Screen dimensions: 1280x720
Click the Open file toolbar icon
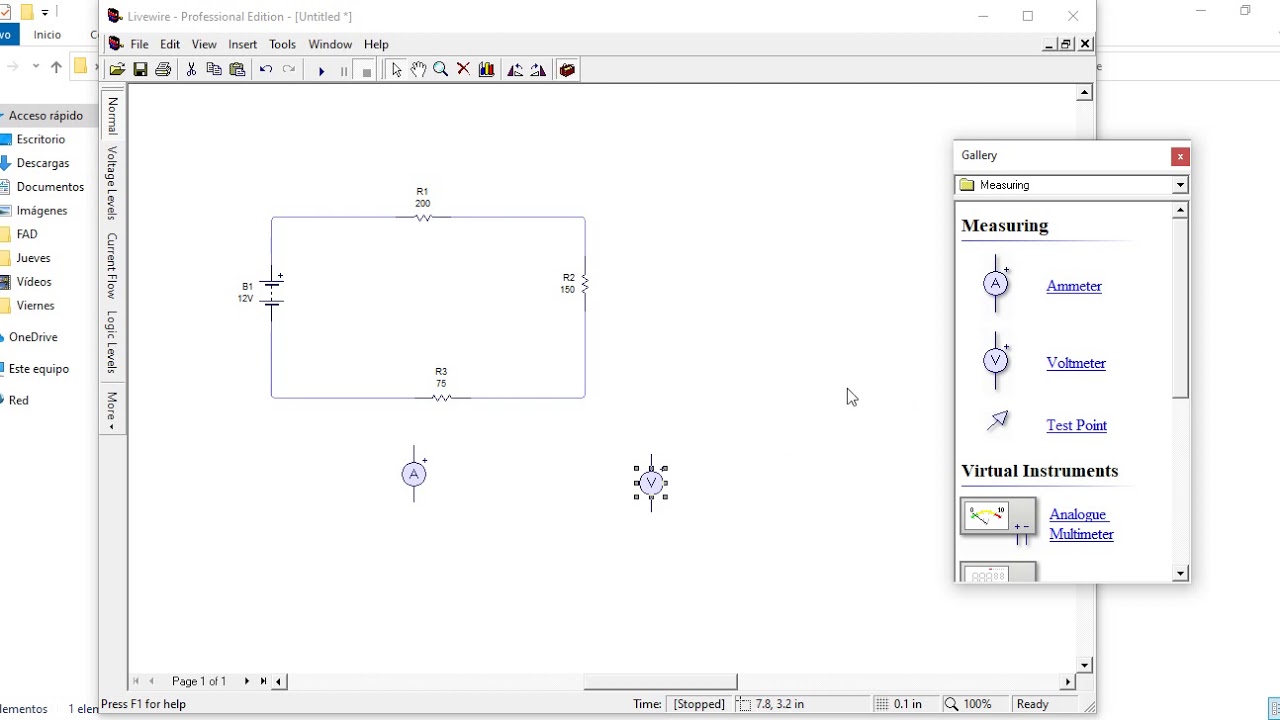[x=117, y=70]
